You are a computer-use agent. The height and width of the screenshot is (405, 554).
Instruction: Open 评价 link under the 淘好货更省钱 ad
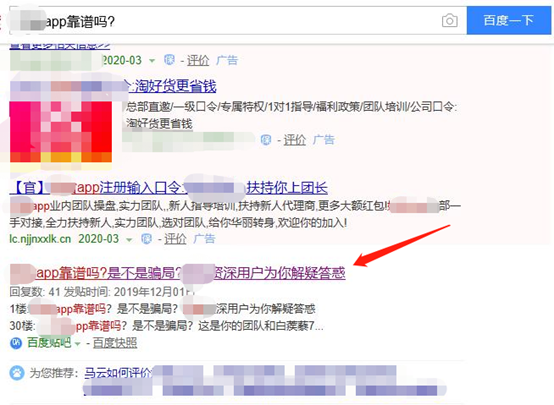click(294, 140)
